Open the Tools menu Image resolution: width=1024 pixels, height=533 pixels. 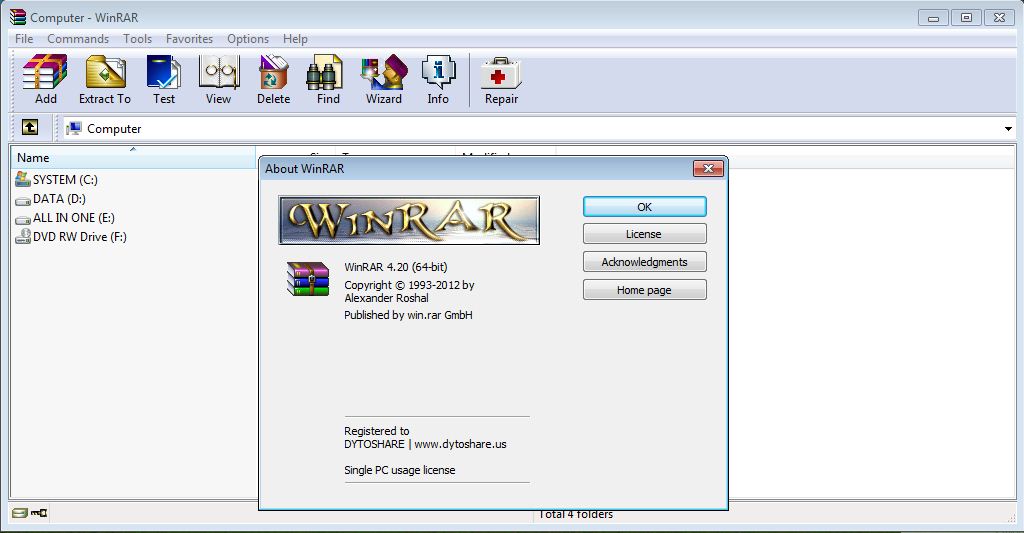[137, 39]
